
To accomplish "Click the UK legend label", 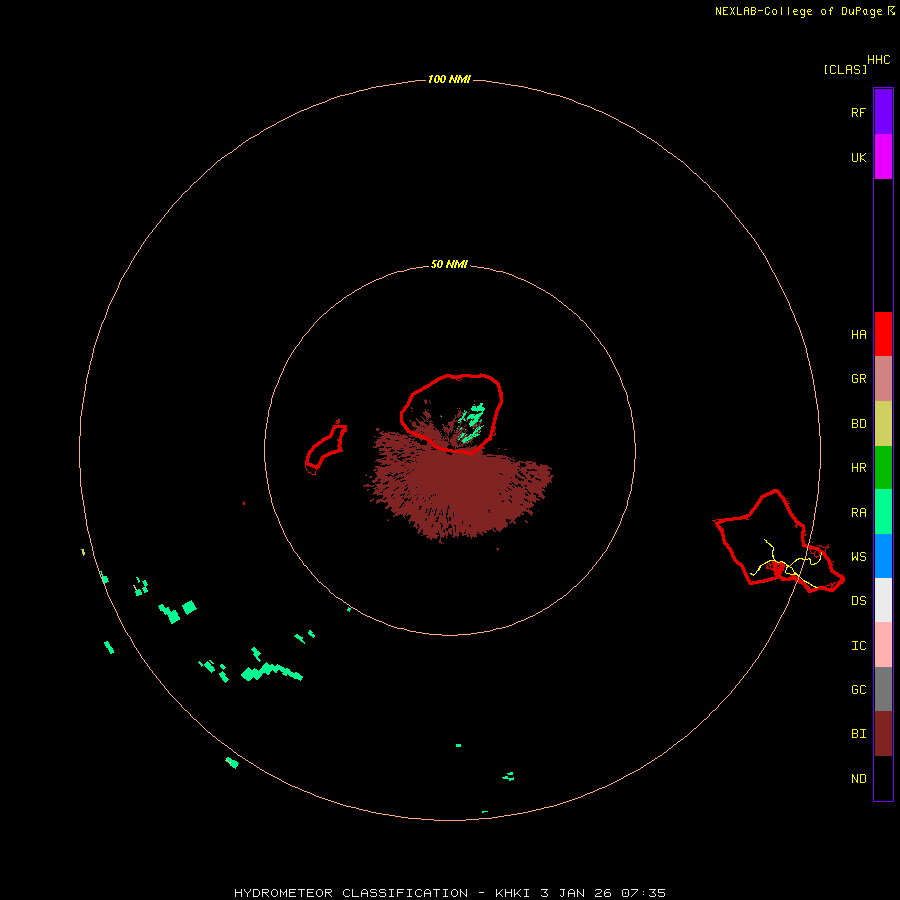I will point(858,157).
